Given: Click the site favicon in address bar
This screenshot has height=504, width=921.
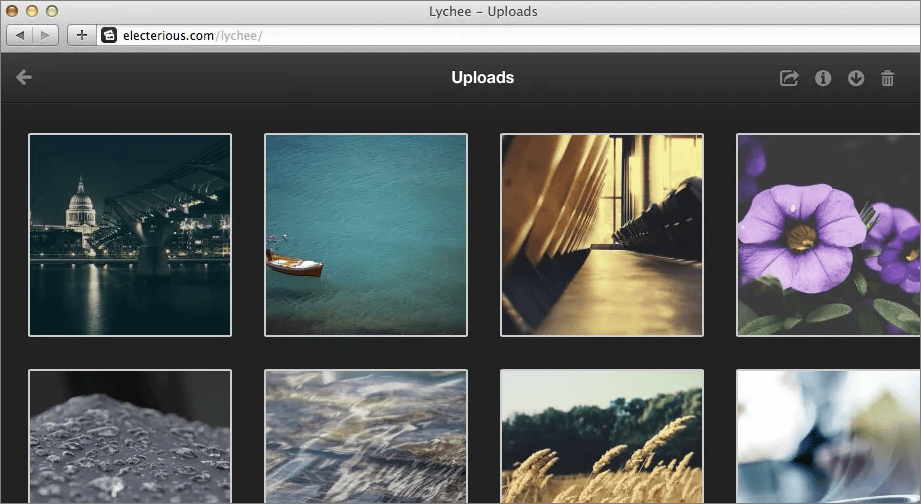Looking at the screenshot, I should point(109,35).
